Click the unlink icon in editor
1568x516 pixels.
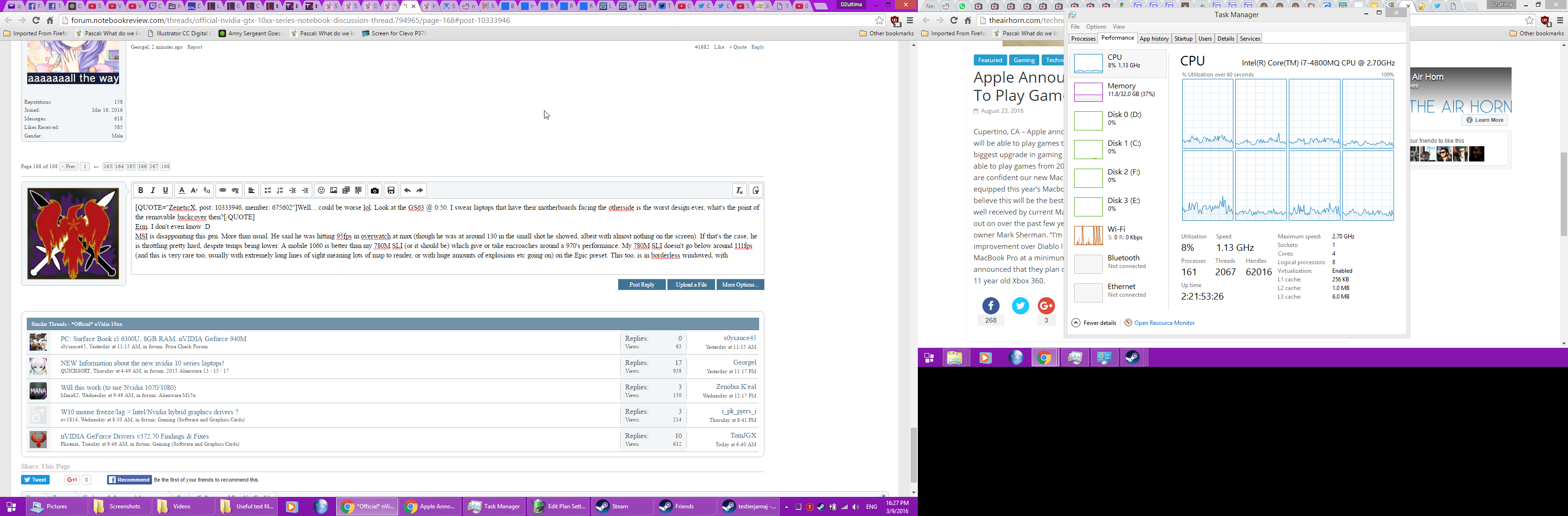236,191
